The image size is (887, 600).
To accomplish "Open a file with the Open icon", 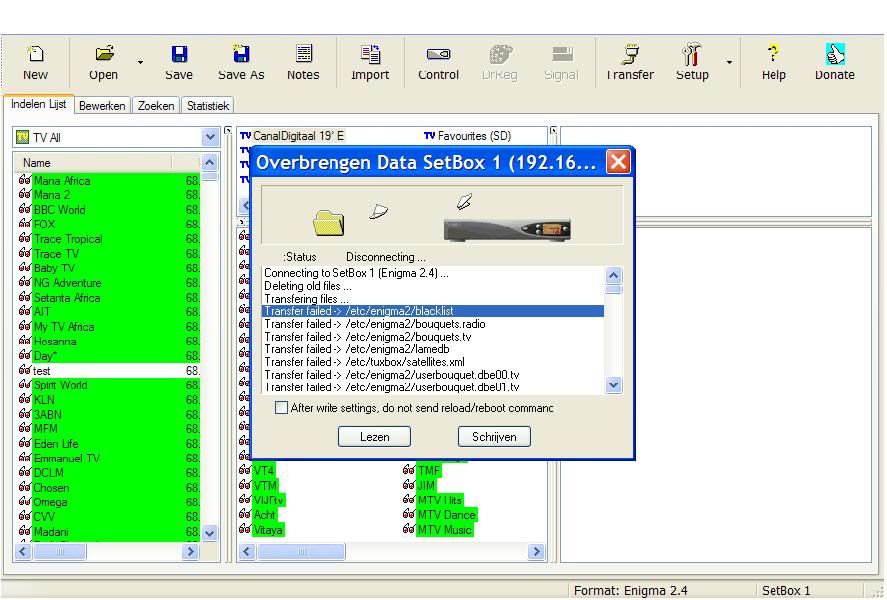I will point(104,54).
